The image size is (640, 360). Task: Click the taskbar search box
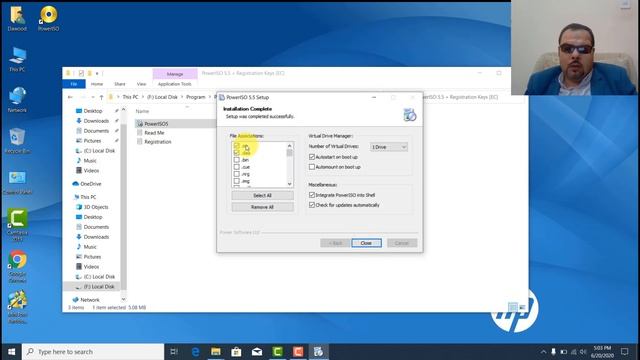click(x=93, y=351)
